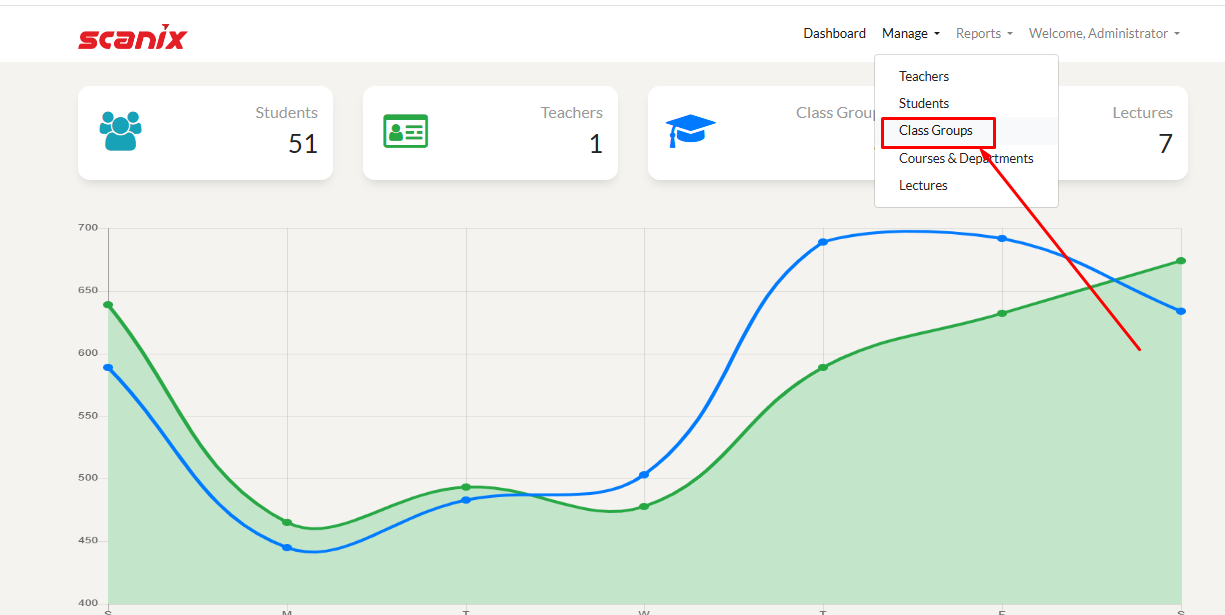Click the rightmost blue chart data point

(1181, 311)
